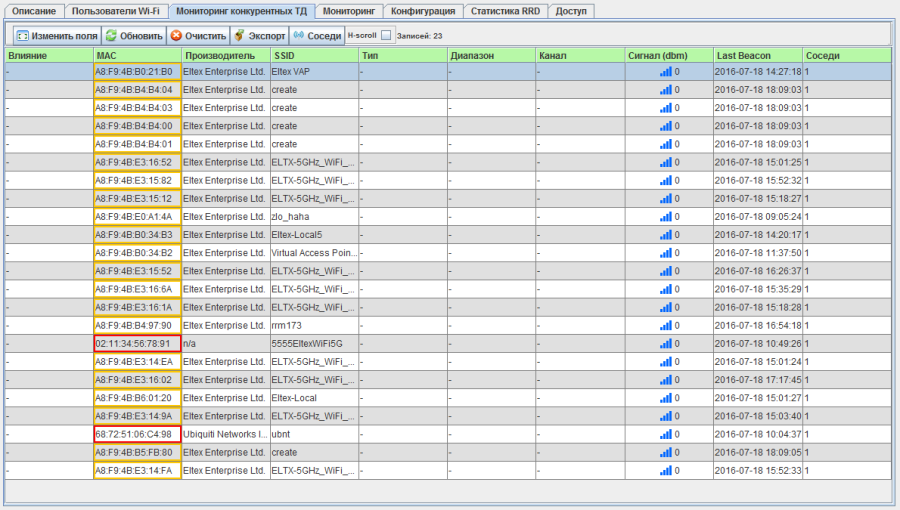Sort by the Соседи column header

[x=847, y=56]
